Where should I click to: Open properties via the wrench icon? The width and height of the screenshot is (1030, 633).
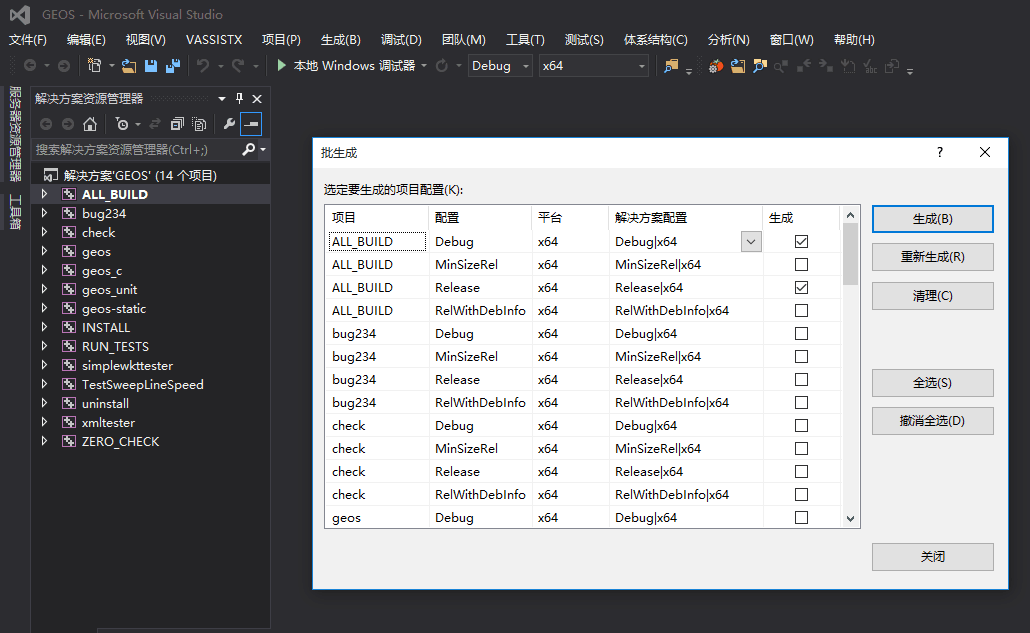pyautogui.click(x=229, y=124)
